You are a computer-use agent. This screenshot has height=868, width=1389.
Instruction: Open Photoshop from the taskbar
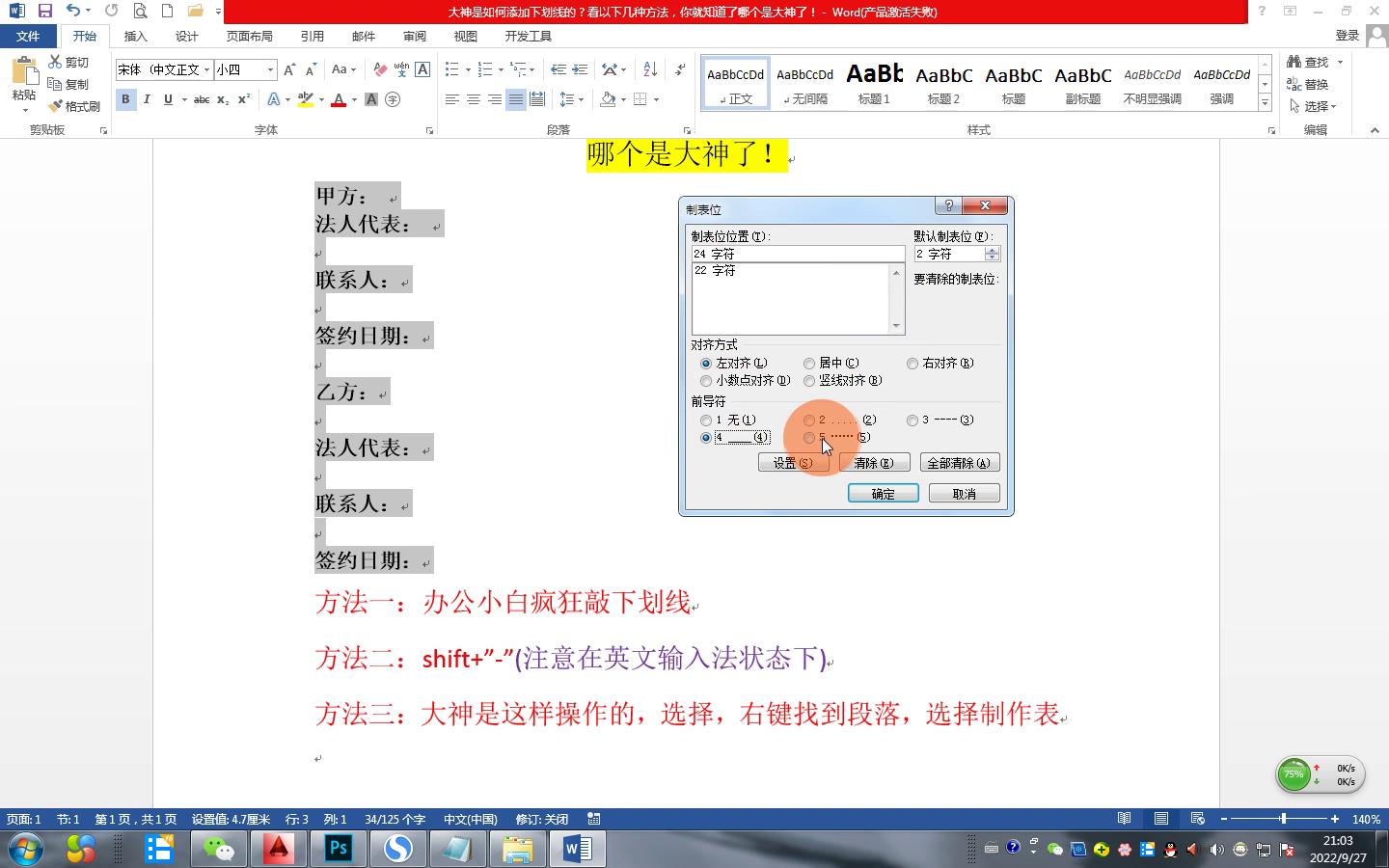pos(339,849)
